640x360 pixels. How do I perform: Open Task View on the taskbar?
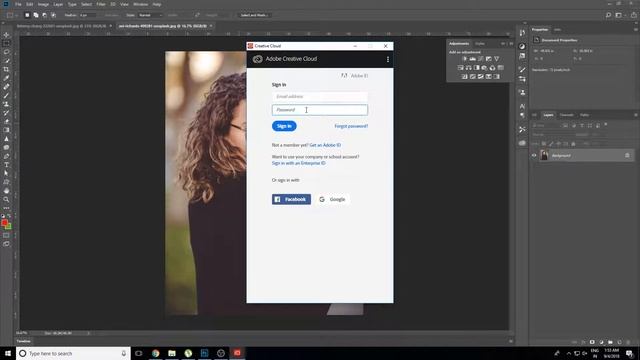pyautogui.click(x=139, y=353)
